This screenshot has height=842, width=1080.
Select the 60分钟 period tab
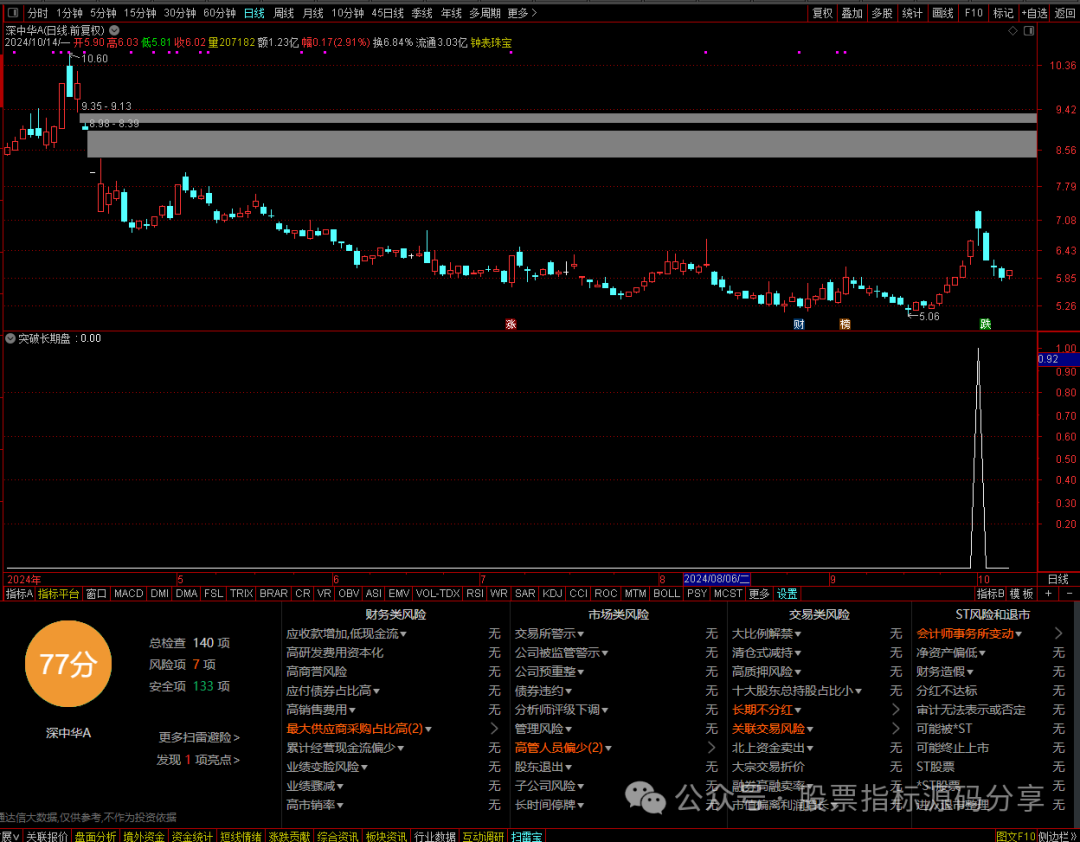coord(219,13)
